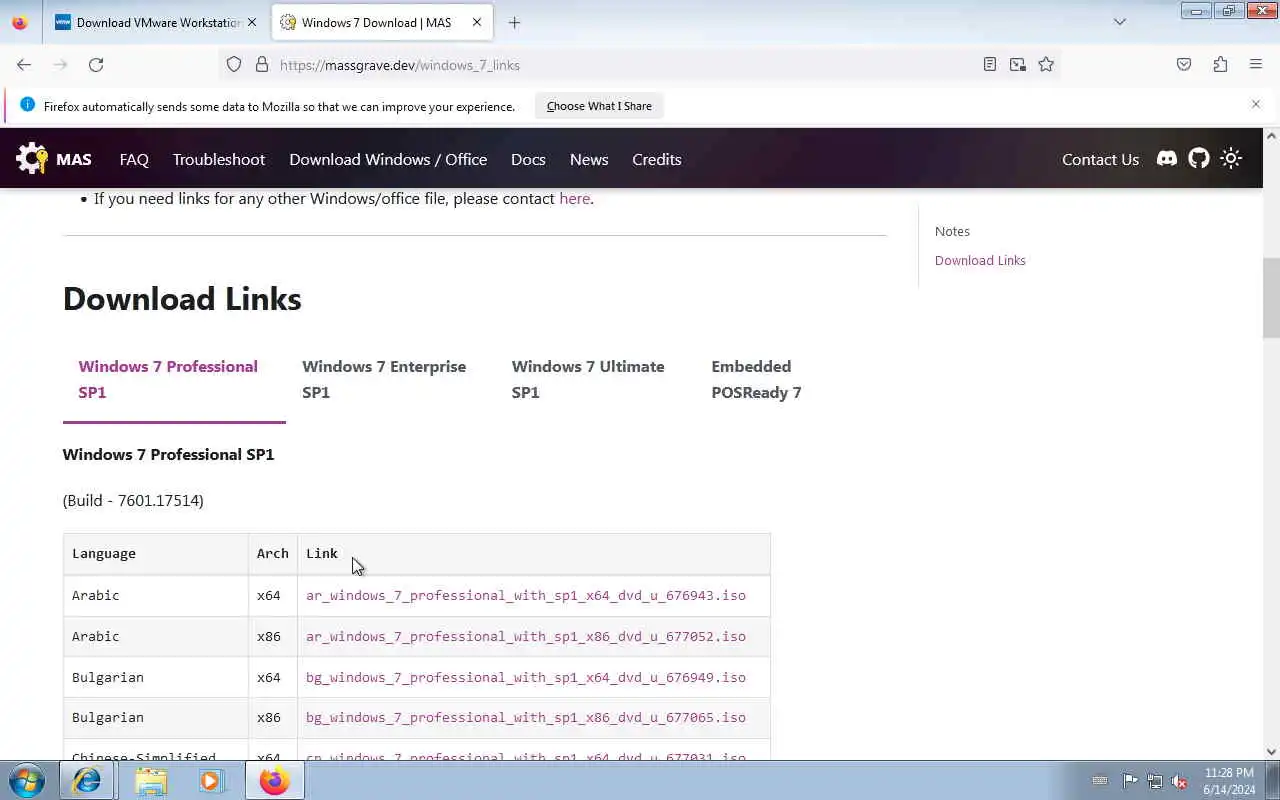Image resolution: width=1280 pixels, height=800 pixels.
Task: Open the tracking protection shield icon
Action: pos(234,64)
